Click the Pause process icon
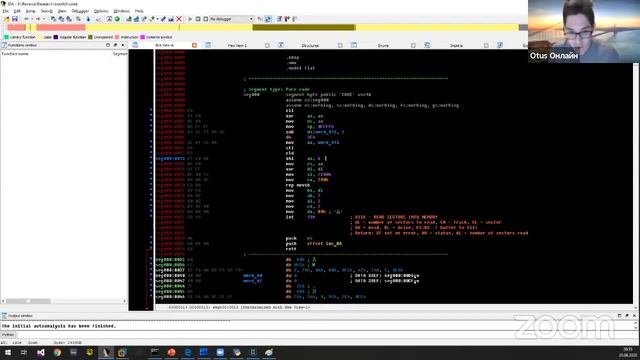The height and width of the screenshot is (360, 640). pos(198,19)
